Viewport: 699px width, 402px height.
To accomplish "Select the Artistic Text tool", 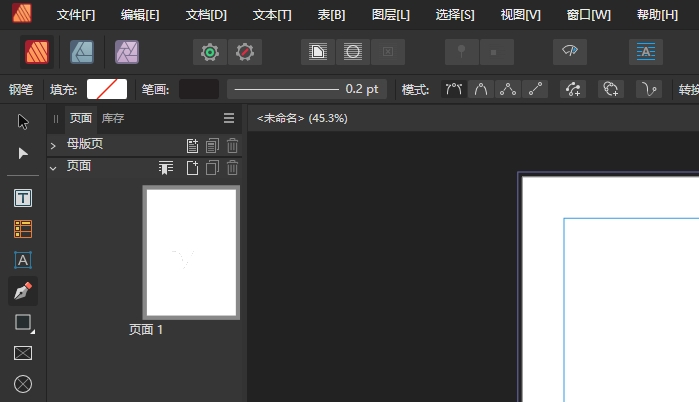I will click(x=23, y=260).
